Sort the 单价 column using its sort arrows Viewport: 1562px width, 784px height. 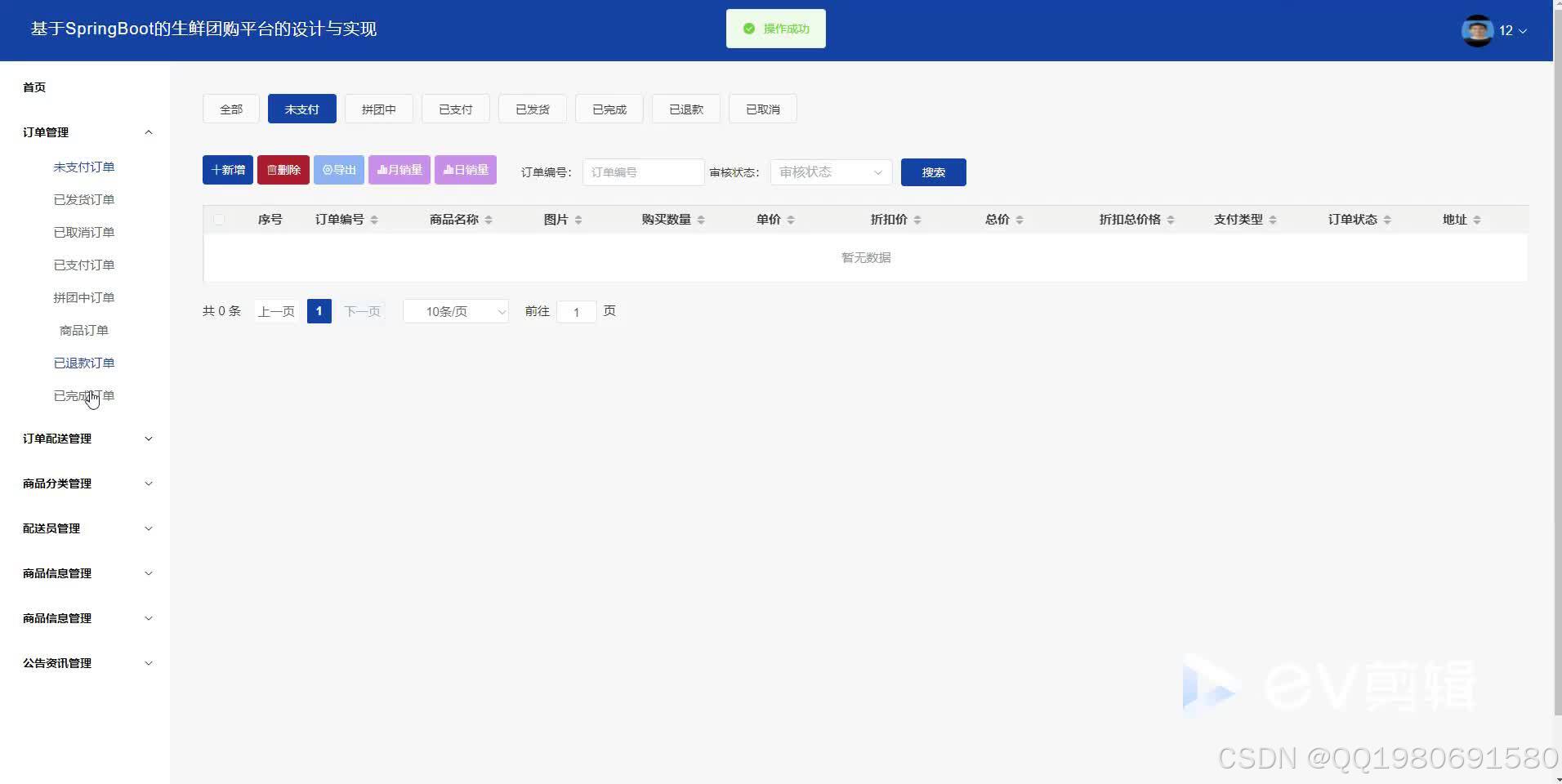[792, 219]
